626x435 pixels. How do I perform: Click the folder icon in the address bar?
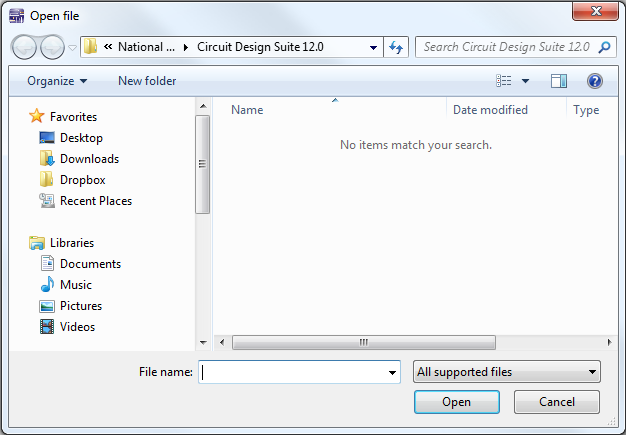pos(91,47)
